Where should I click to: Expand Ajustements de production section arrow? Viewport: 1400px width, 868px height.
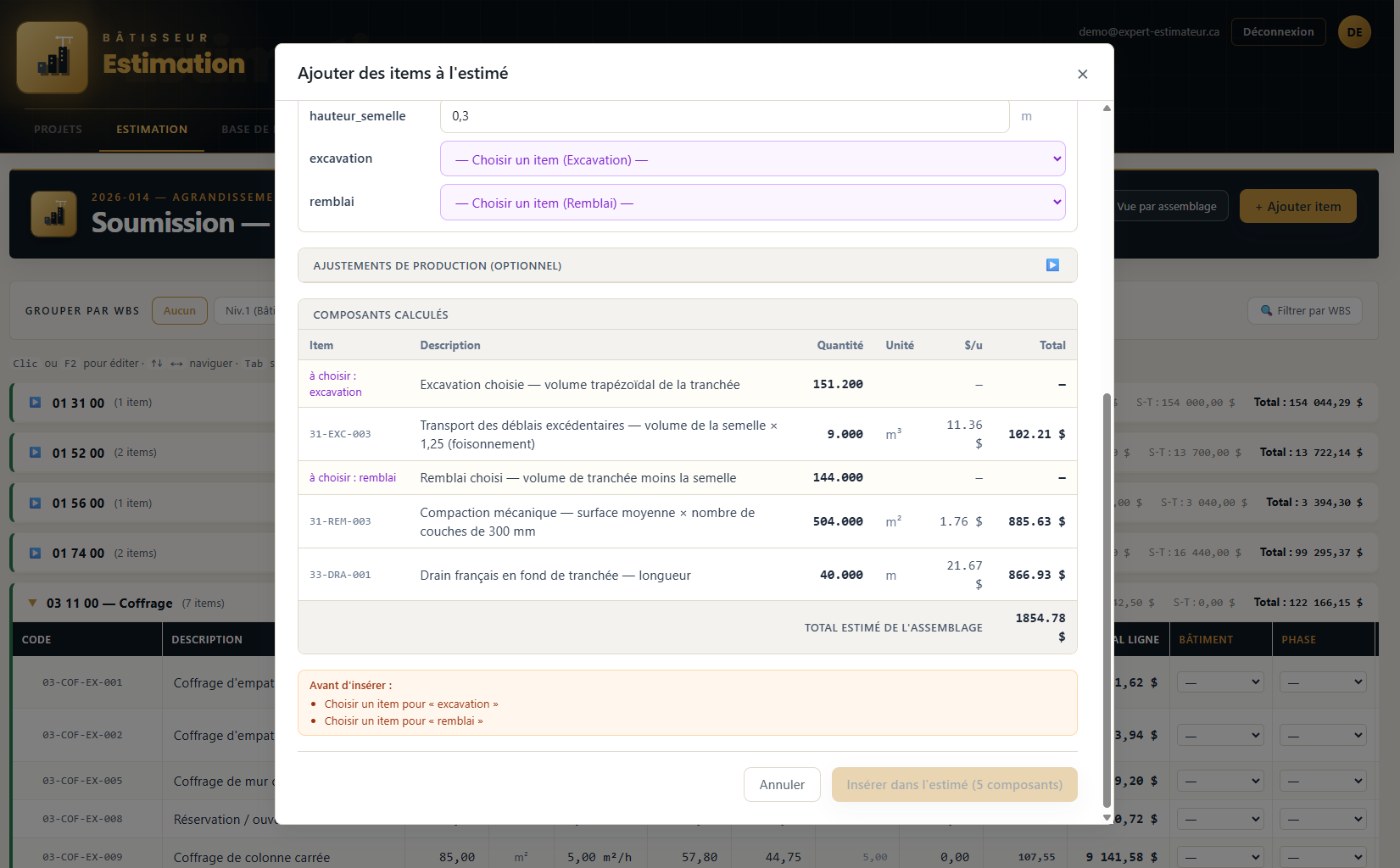[1052, 265]
